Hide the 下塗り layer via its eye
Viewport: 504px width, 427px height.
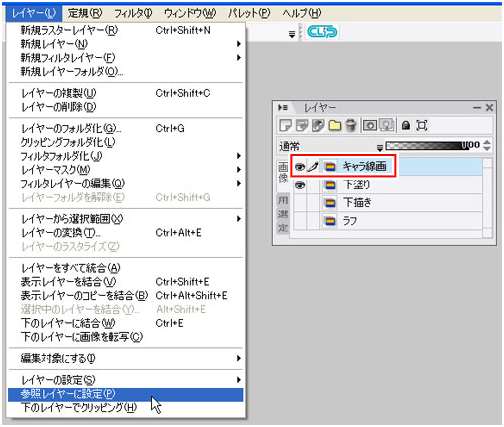click(x=300, y=185)
